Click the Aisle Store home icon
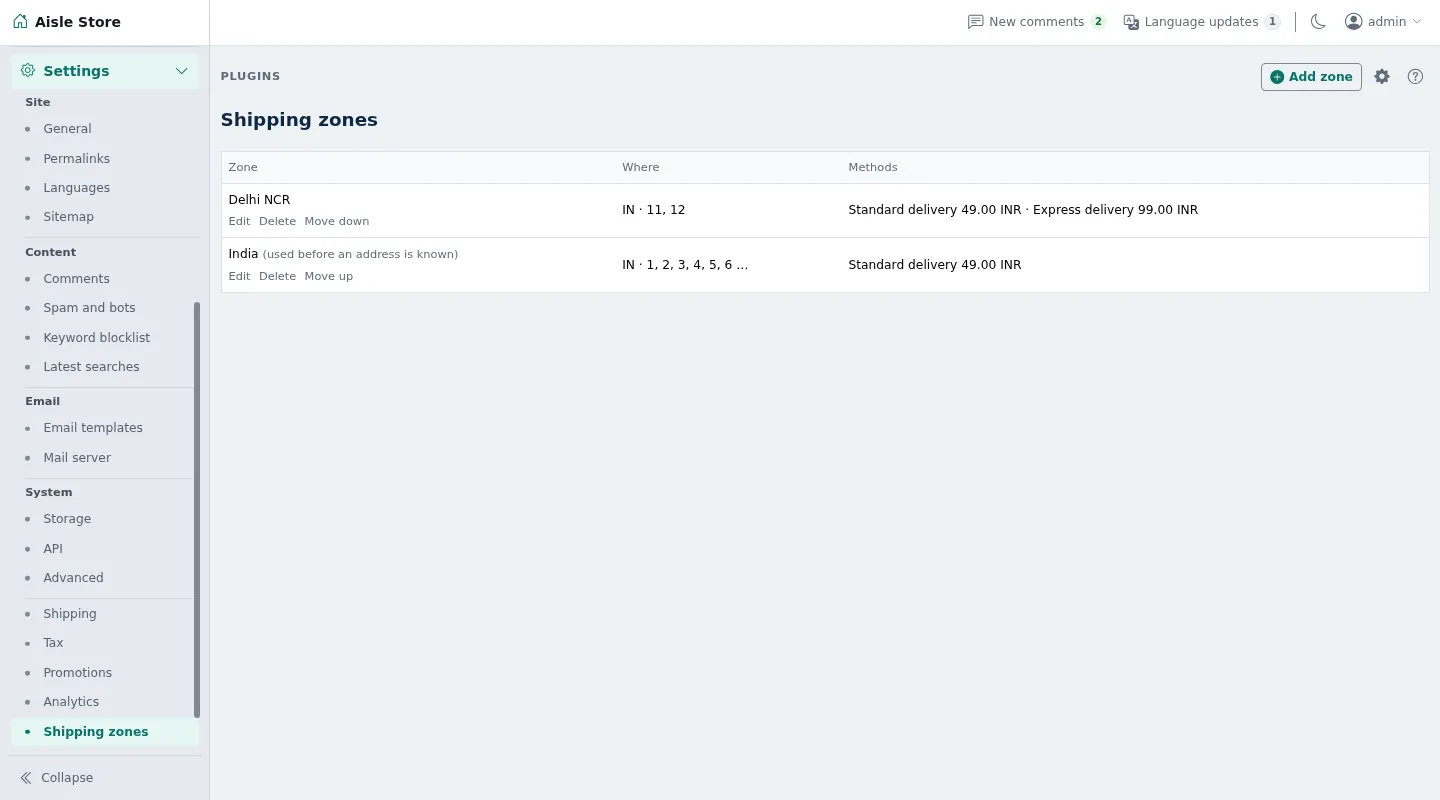The width and height of the screenshot is (1440, 800). 20,21
